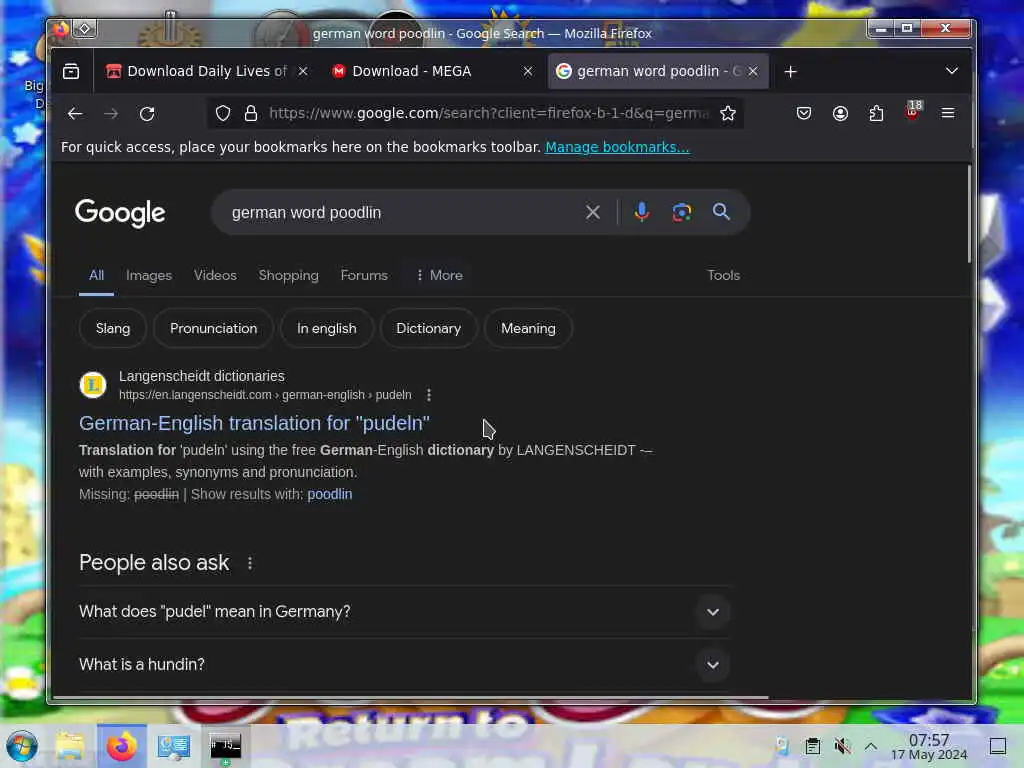Click the keep-above pin icon in title bar
This screenshot has height=768, width=1024.
click(x=85, y=29)
